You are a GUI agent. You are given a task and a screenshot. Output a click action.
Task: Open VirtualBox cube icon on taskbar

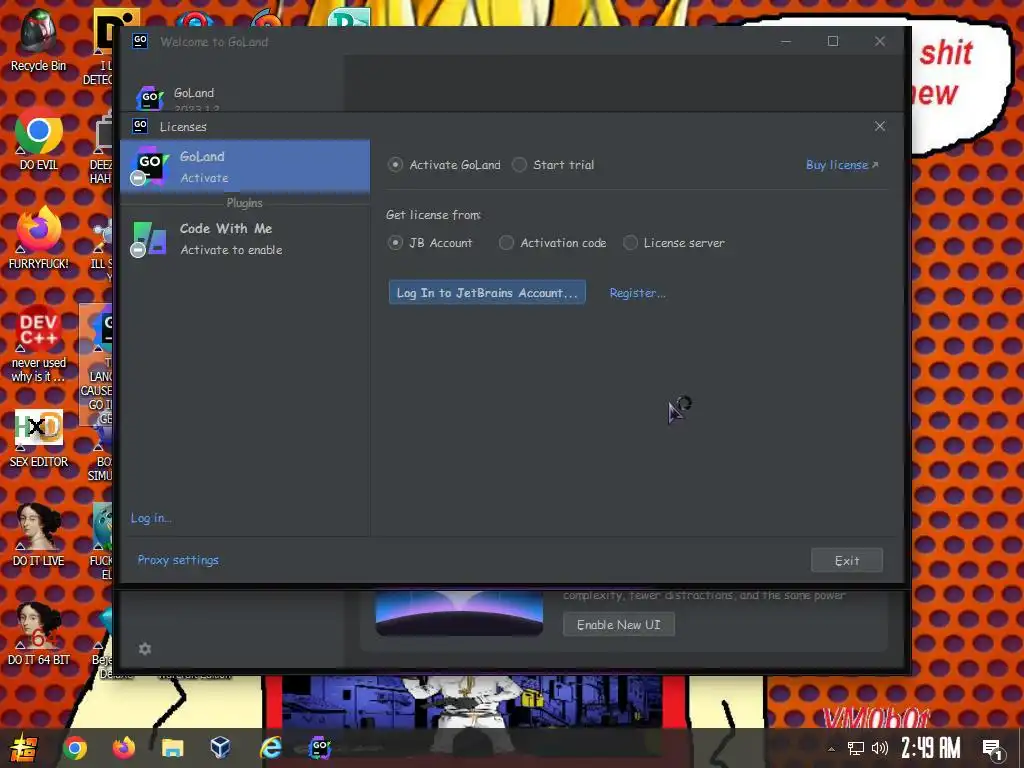tap(221, 747)
